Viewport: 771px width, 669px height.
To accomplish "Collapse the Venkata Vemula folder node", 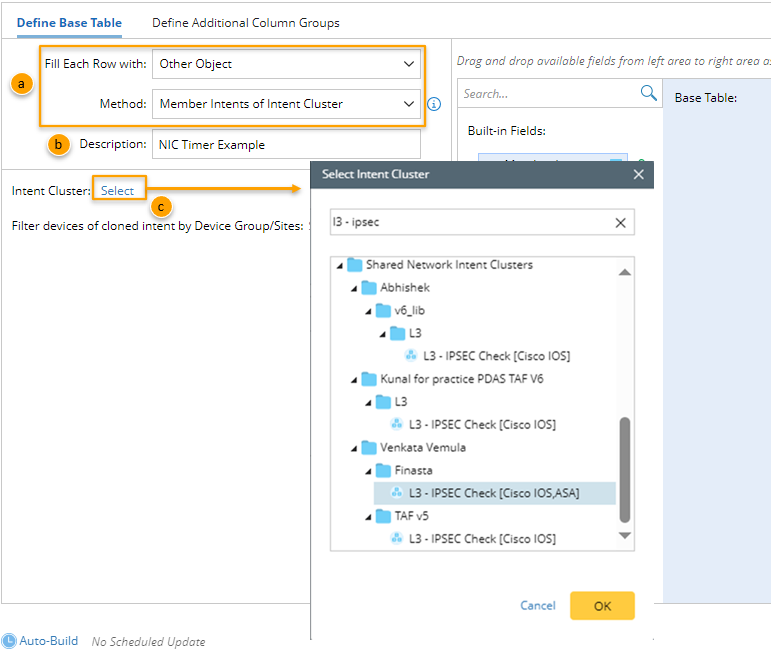I will coord(354,448).
